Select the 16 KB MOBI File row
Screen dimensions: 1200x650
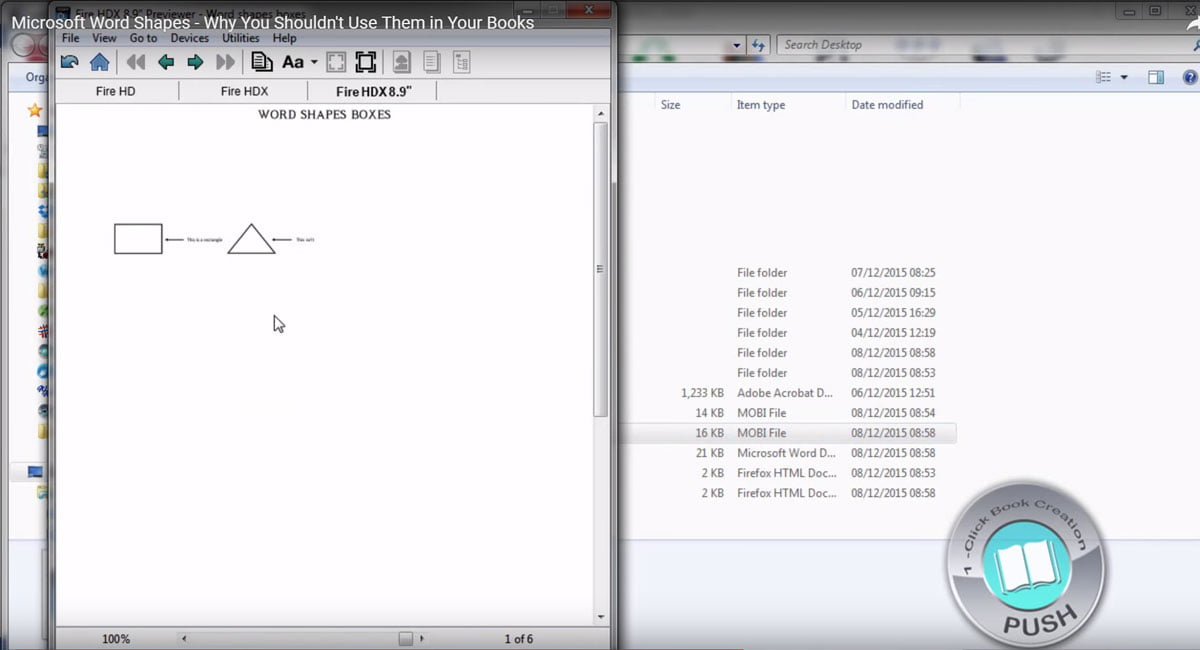(788, 433)
